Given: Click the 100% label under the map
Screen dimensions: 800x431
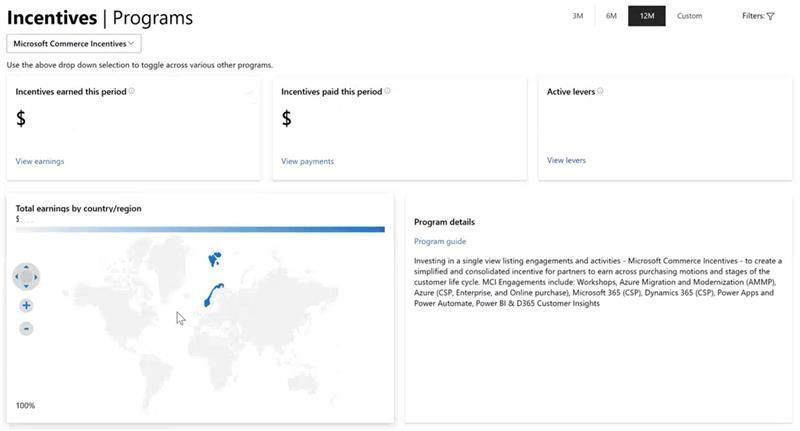Looking at the screenshot, I should point(26,405).
